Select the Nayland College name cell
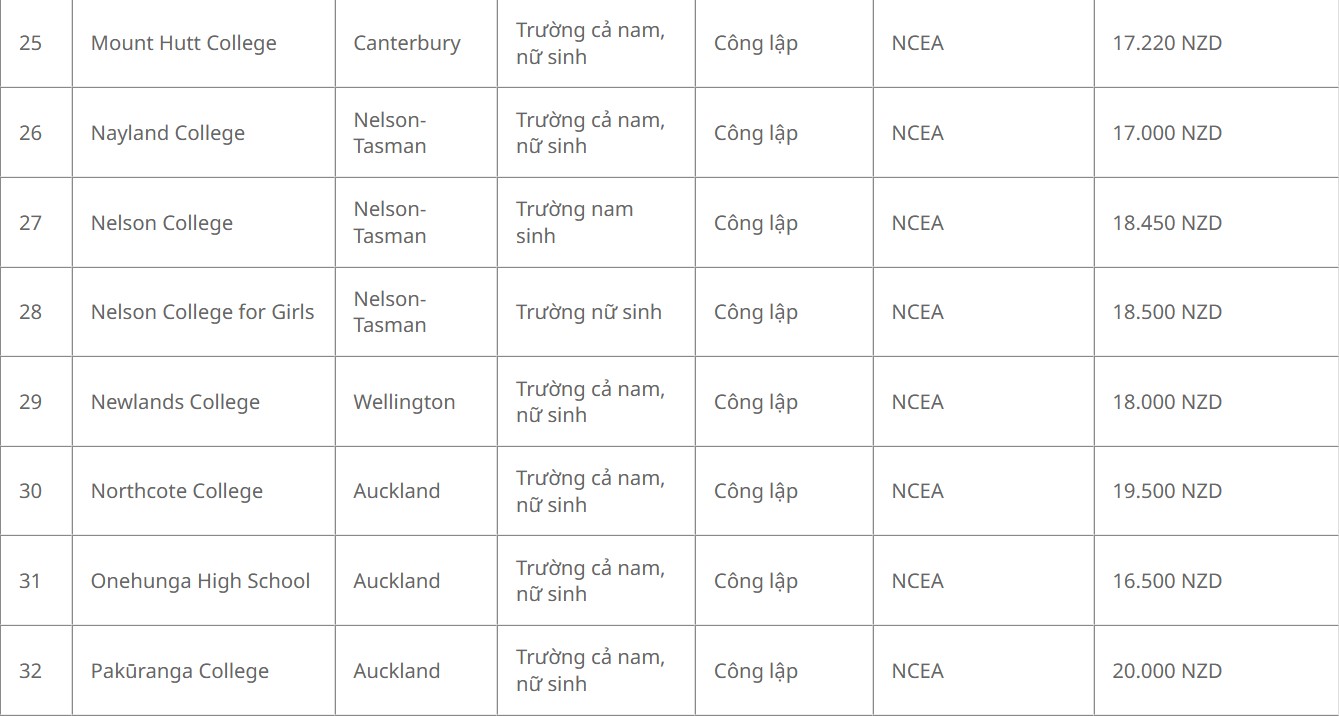Image resolution: width=1339 pixels, height=716 pixels. [x=167, y=133]
